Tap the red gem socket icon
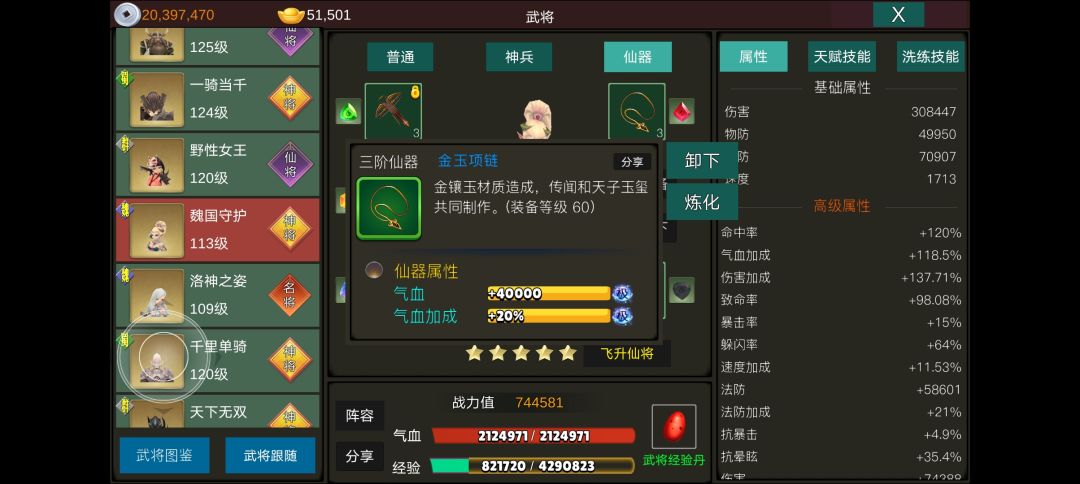 (681, 111)
